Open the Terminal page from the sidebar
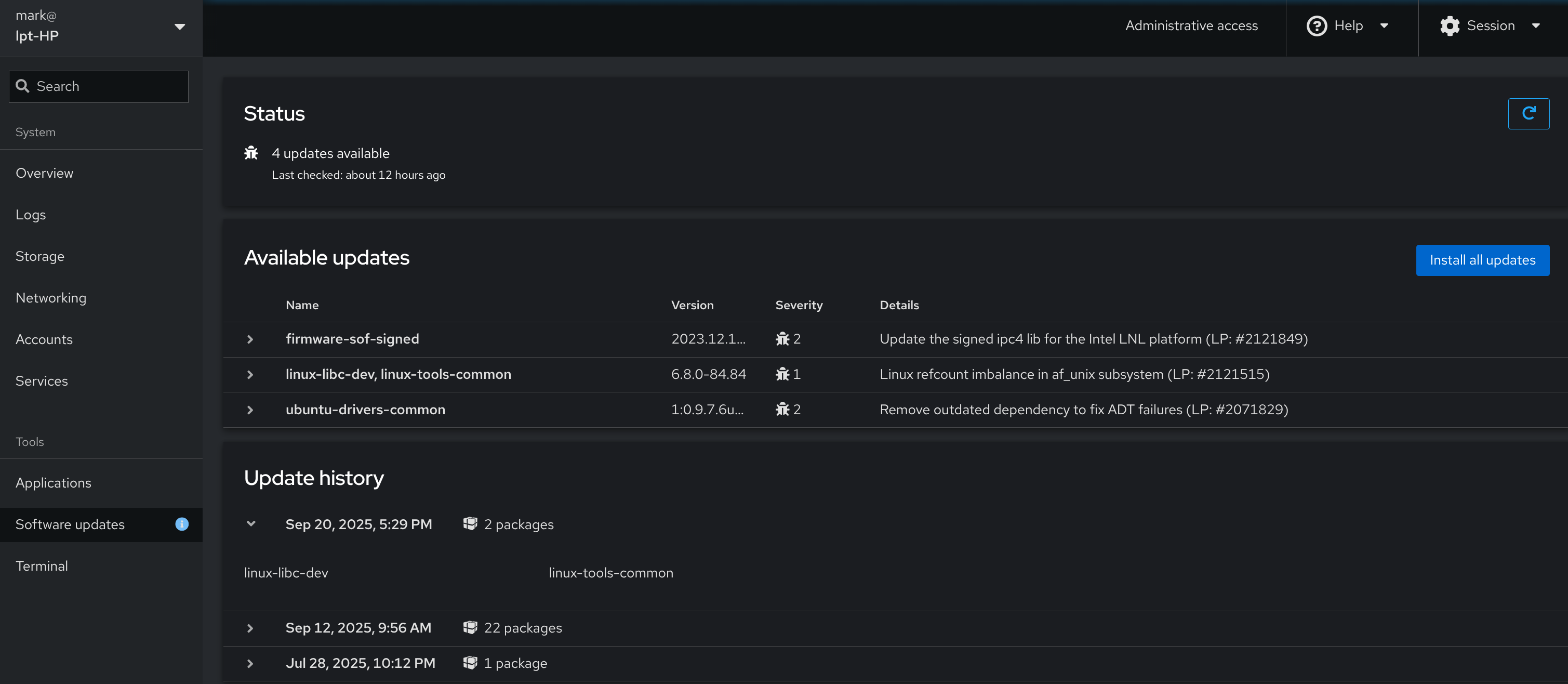The image size is (1568, 684). (x=42, y=565)
